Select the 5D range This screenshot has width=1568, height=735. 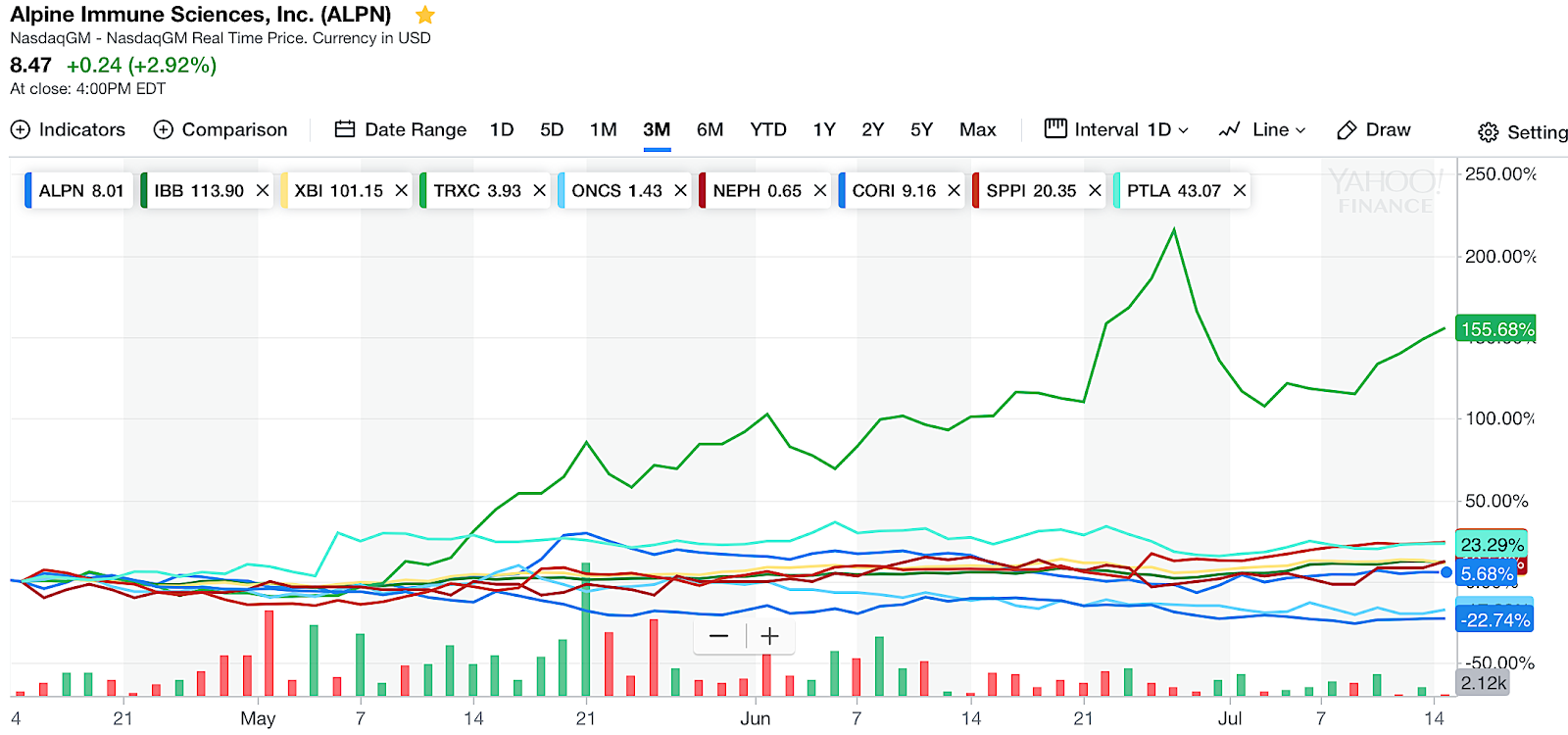(552, 129)
